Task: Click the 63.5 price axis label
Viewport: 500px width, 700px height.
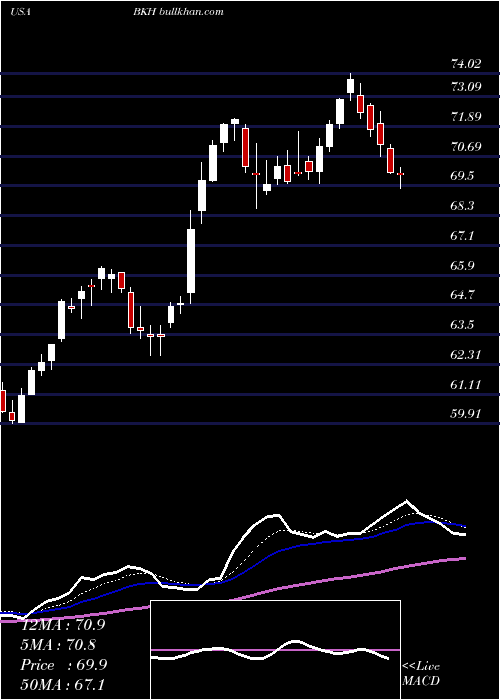Action: 462,325
